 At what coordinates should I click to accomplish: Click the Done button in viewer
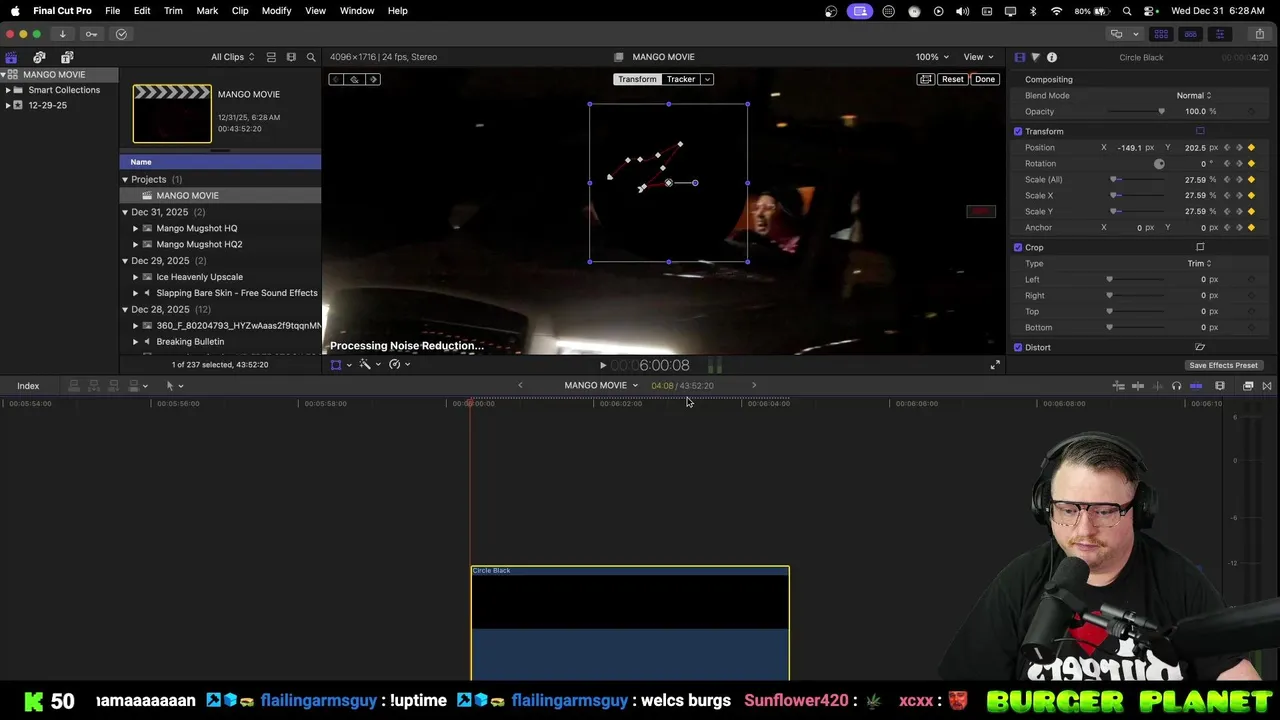click(x=985, y=79)
